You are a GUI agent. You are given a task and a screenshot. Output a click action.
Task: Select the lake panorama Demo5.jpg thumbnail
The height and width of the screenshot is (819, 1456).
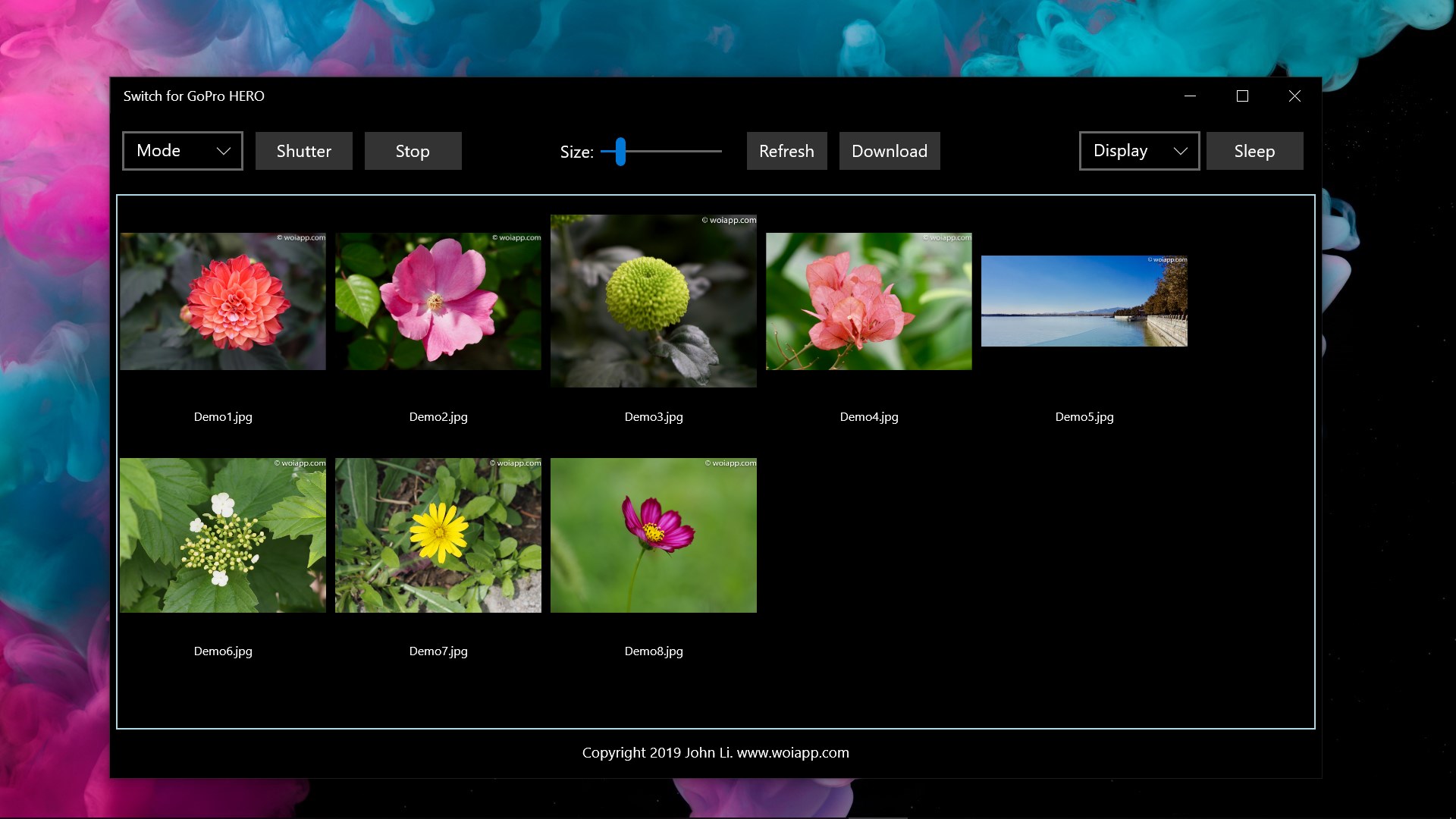tap(1084, 302)
